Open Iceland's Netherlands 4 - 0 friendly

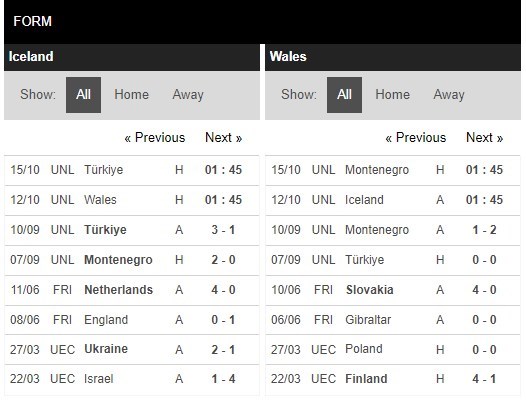[132, 290]
